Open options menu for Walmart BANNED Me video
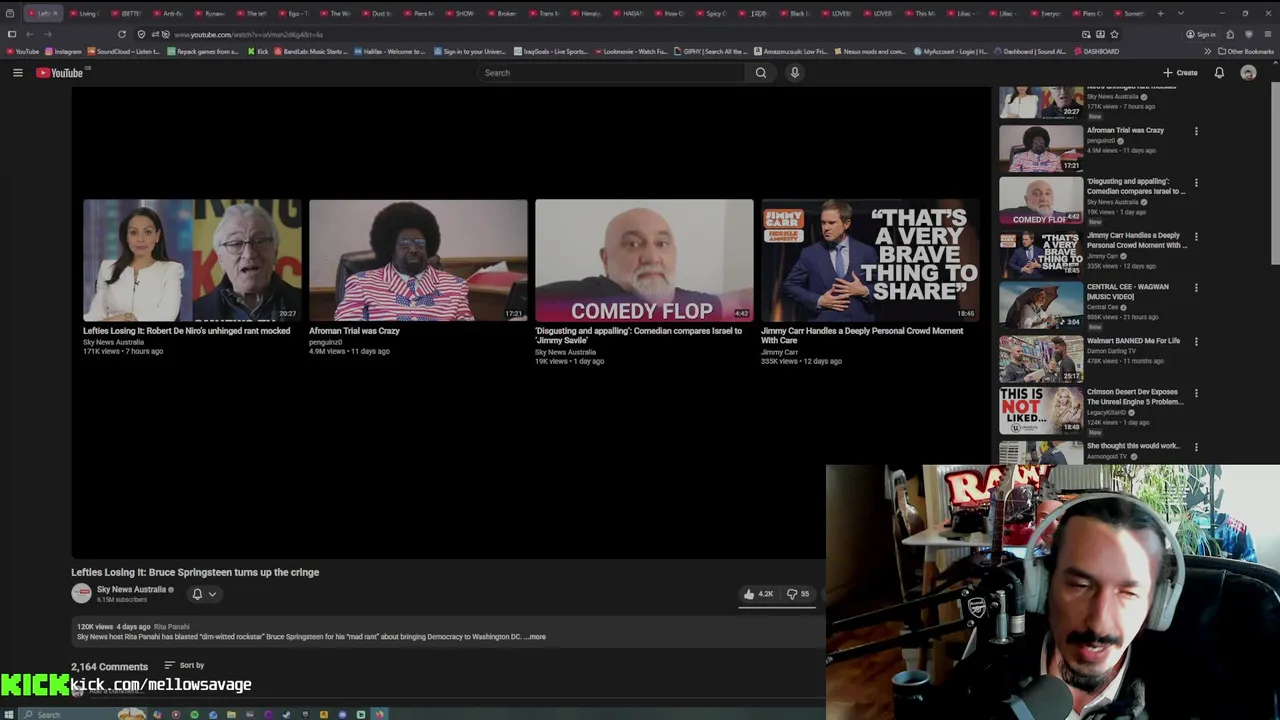 (x=1196, y=342)
